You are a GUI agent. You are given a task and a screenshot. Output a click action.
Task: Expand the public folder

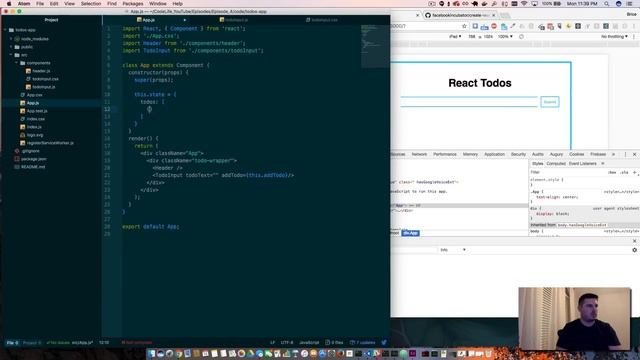point(27,47)
